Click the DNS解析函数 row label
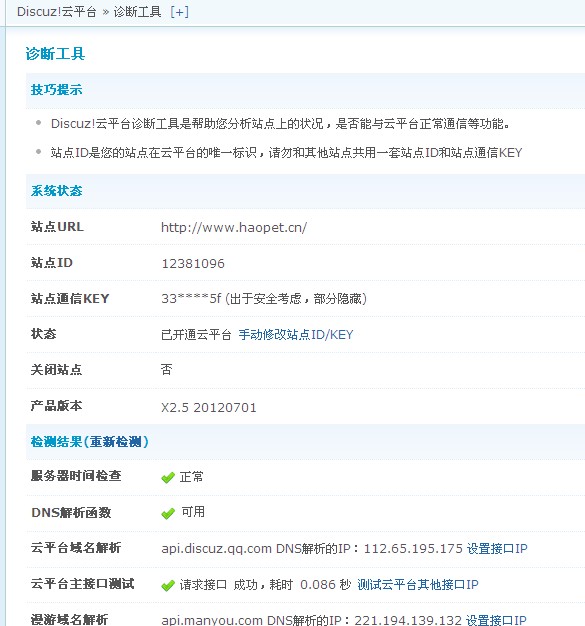Viewport: 585px width, 626px height. tap(71, 512)
